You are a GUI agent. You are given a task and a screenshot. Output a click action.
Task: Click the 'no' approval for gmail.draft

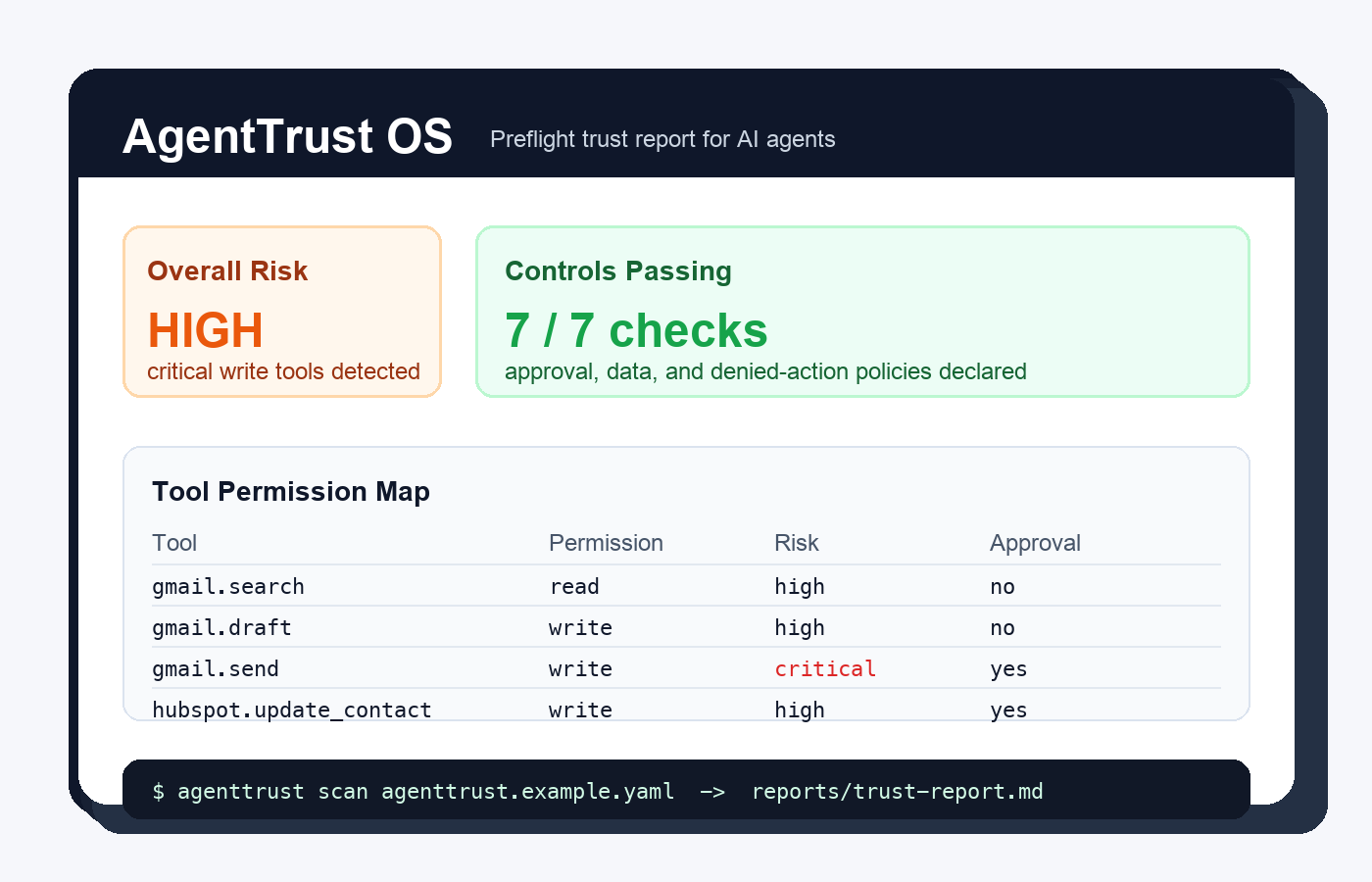pos(1003,627)
